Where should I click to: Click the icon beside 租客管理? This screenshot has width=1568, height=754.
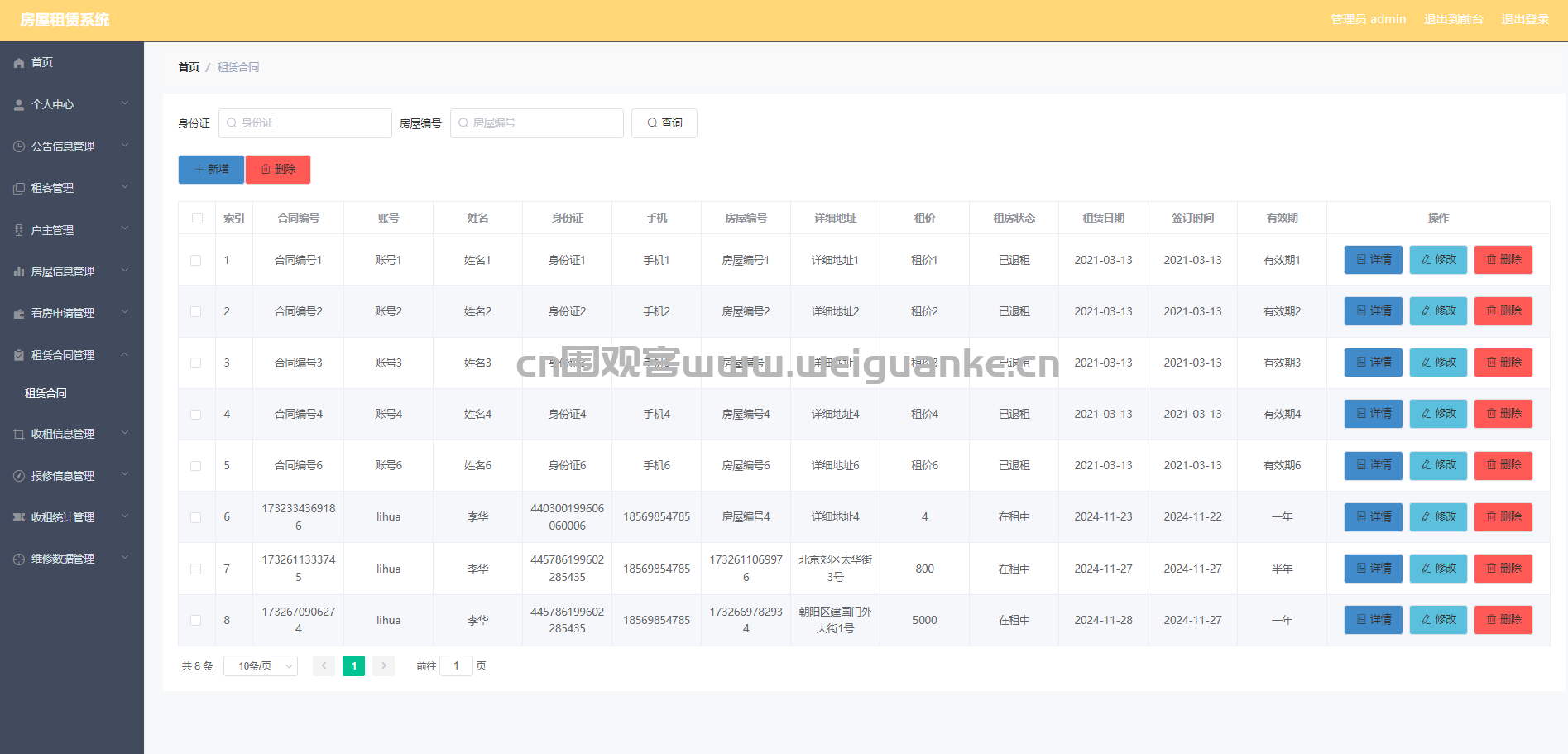pos(19,189)
